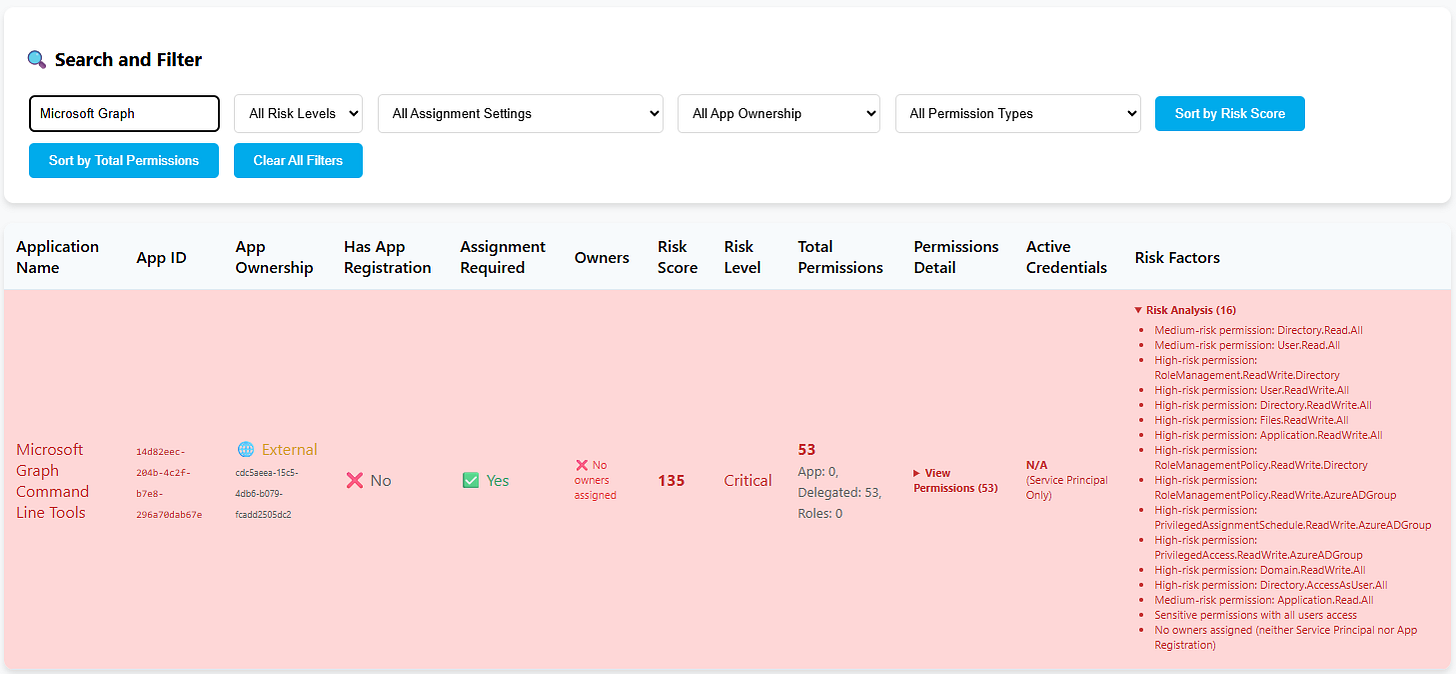Click the App ID column header
The height and width of the screenshot is (674, 1456).
point(161,257)
